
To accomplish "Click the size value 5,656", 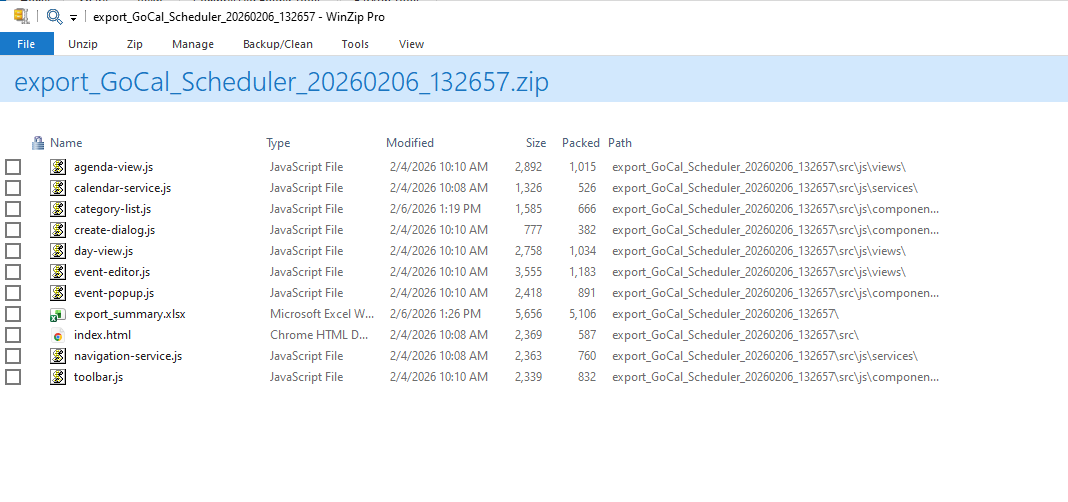I will coord(529,314).
